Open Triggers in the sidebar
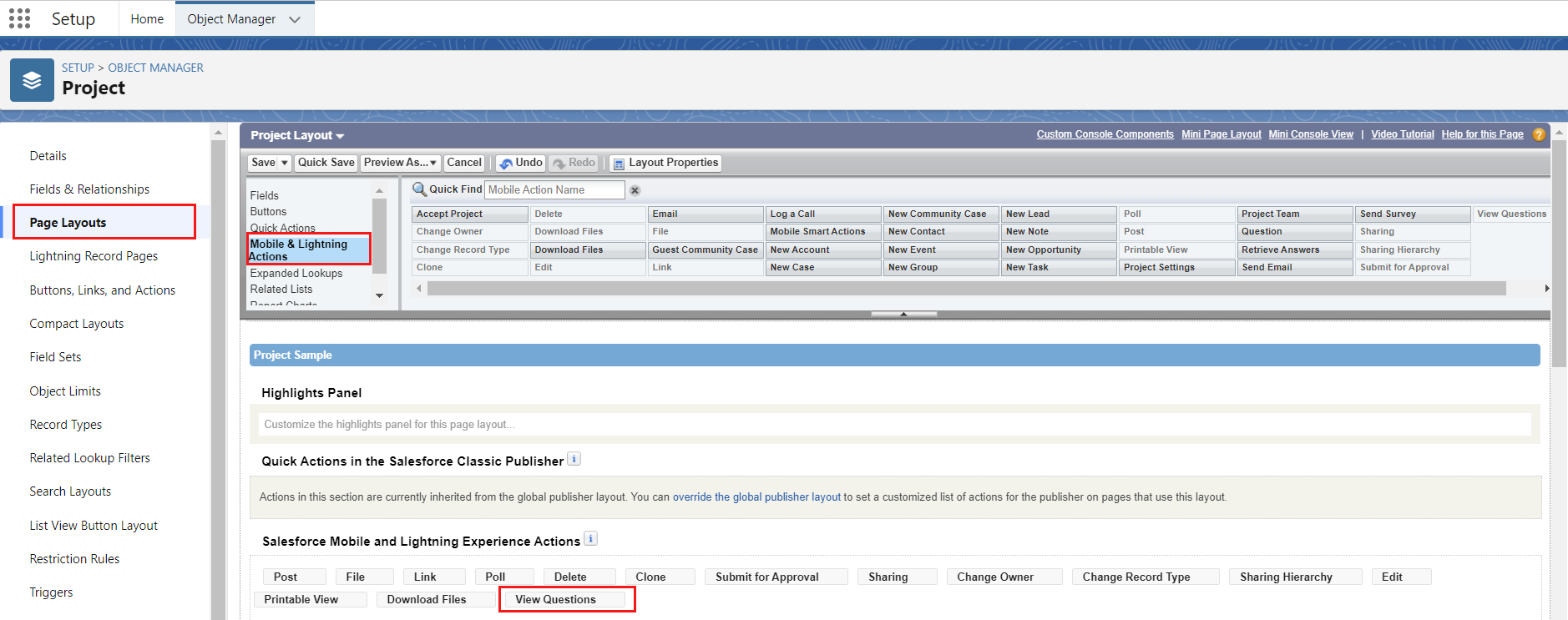 pyautogui.click(x=51, y=592)
